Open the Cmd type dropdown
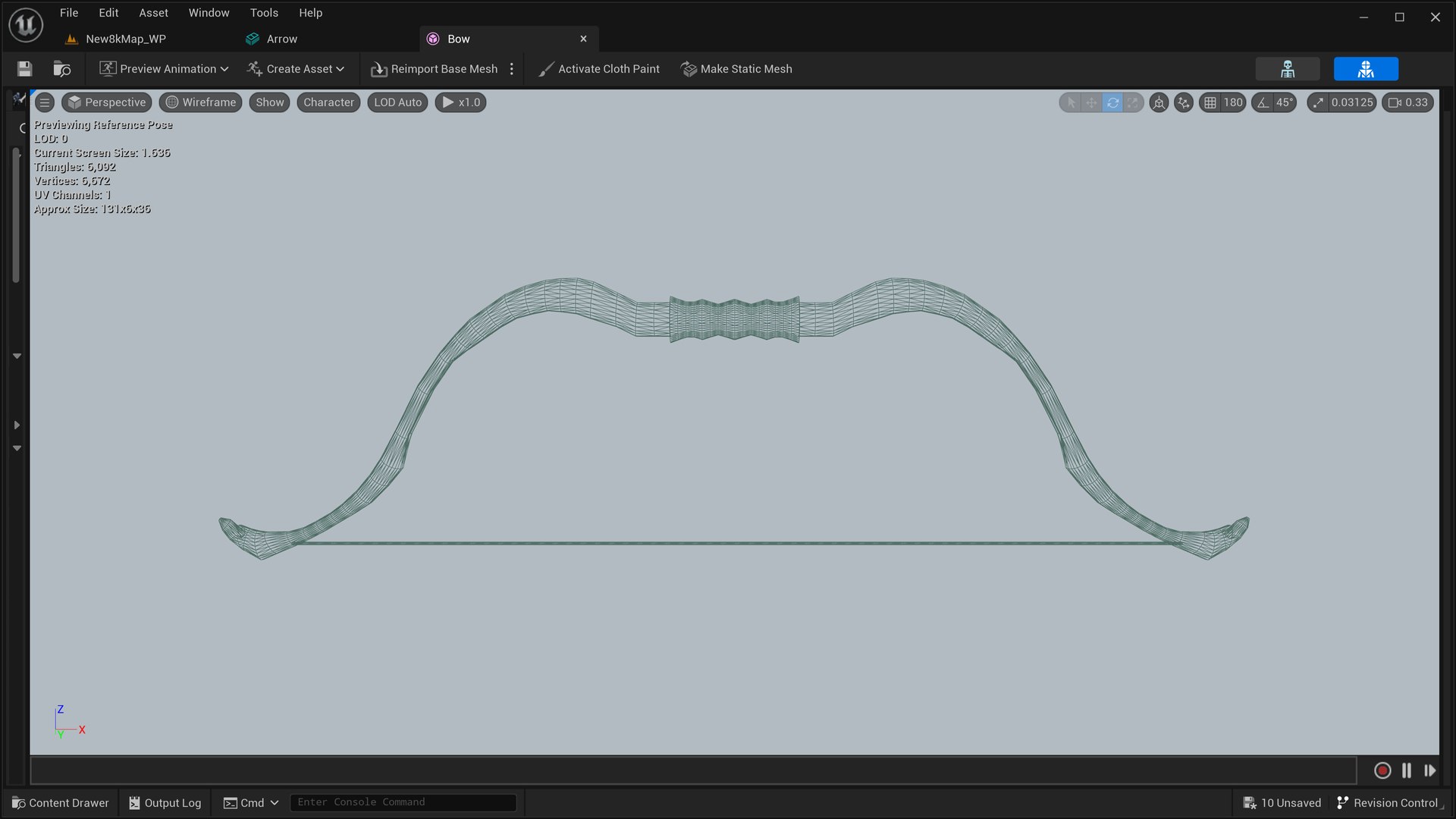 pos(251,803)
